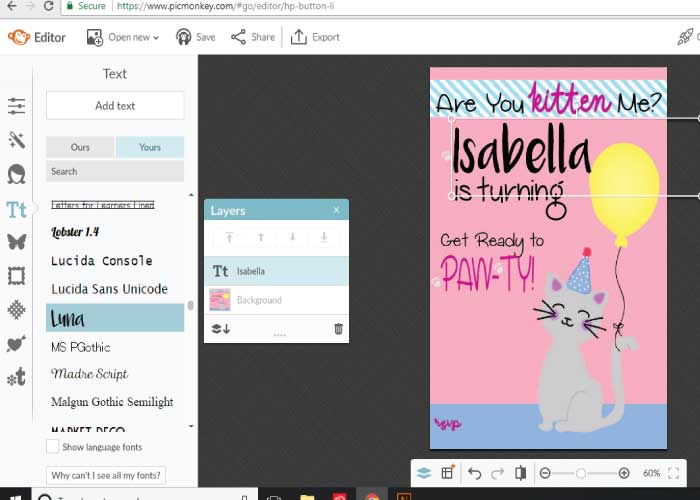Open the Basic Edits adjustments tool
Image resolution: width=700 pixels, height=500 pixels.
[16, 106]
